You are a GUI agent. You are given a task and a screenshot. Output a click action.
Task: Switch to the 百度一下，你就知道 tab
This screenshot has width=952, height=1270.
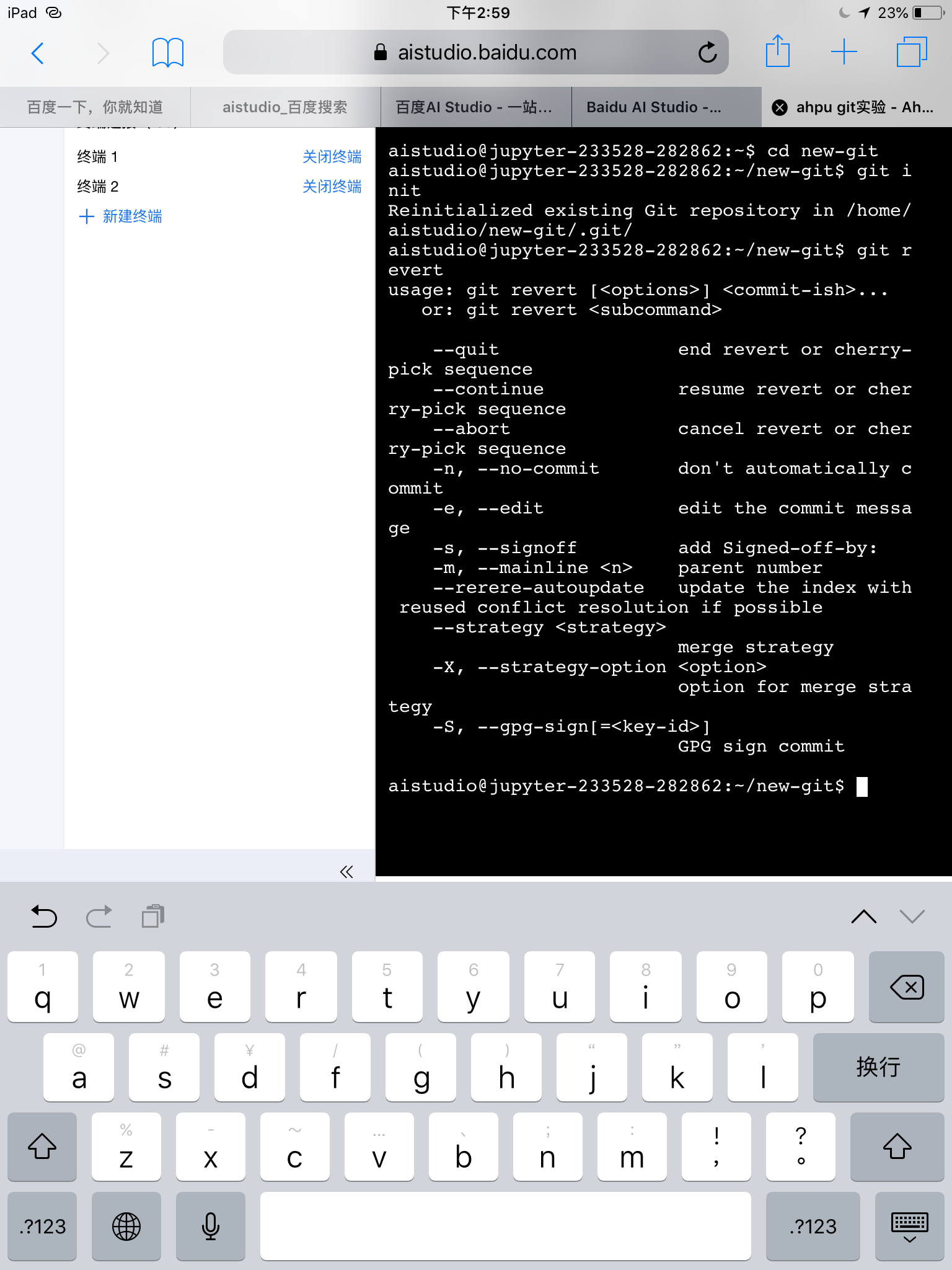click(95, 107)
